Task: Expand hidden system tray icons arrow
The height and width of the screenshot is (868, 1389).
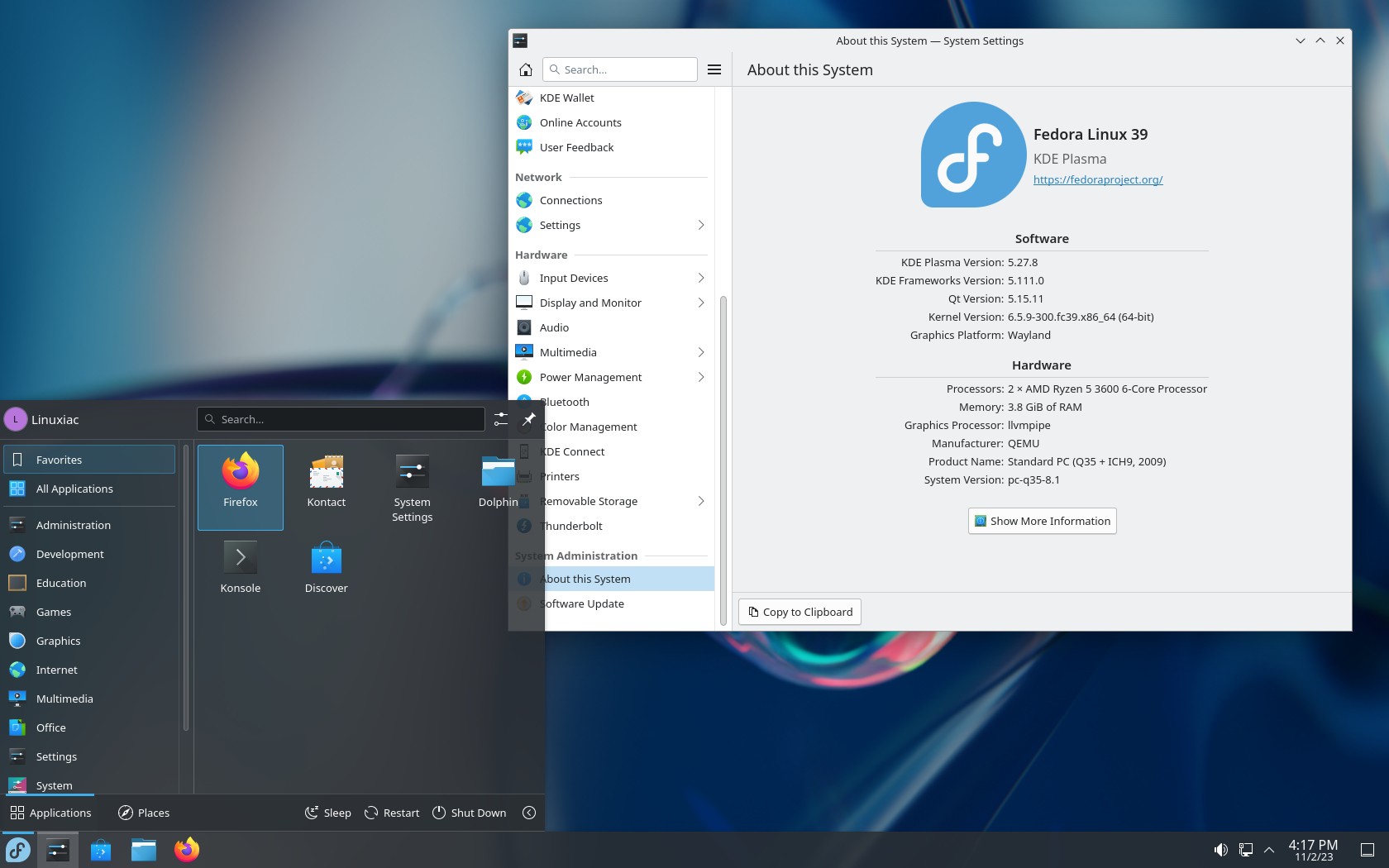Action: (x=1269, y=850)
